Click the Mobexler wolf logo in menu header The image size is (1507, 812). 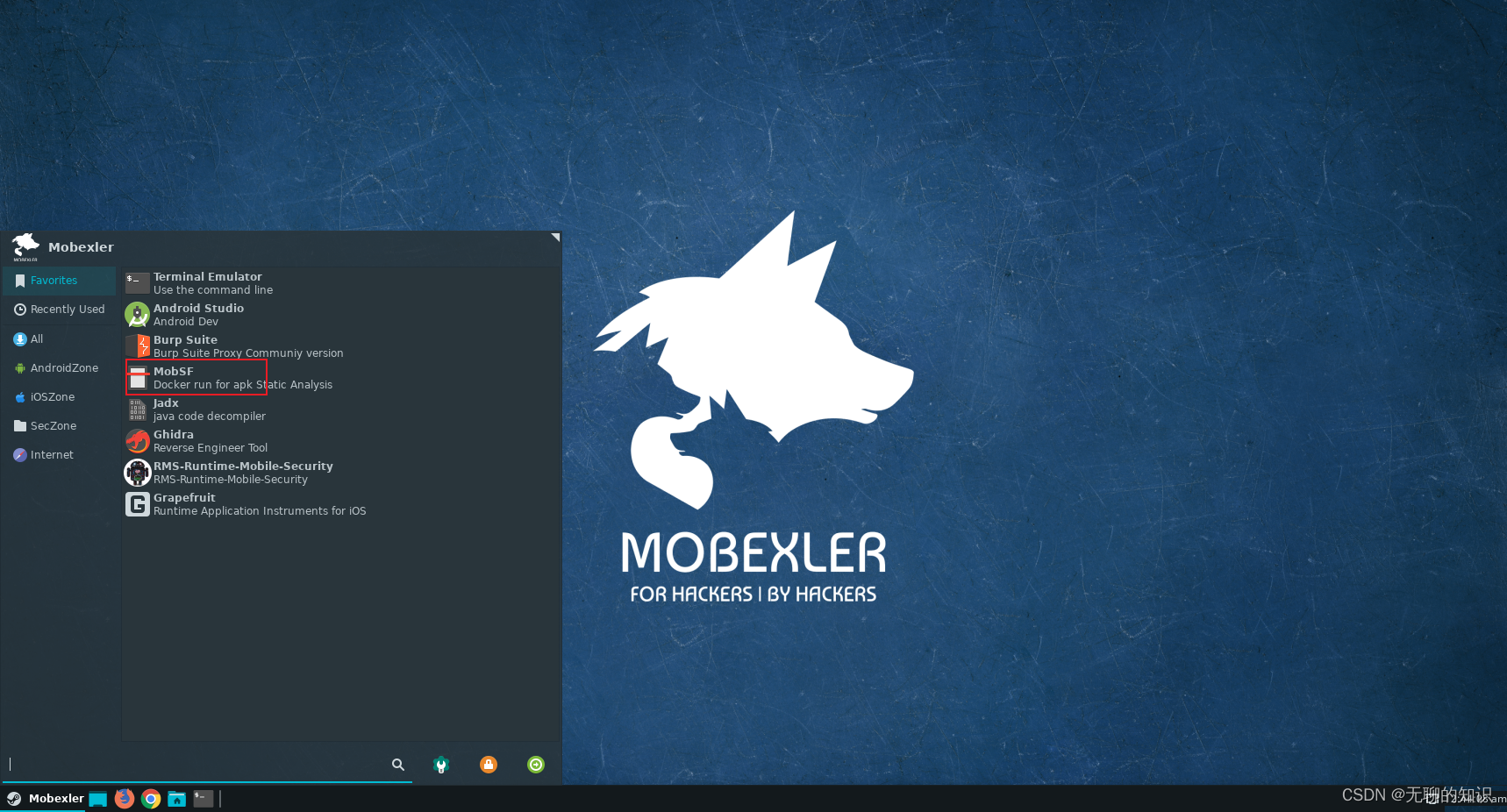(x=25, y=247)
